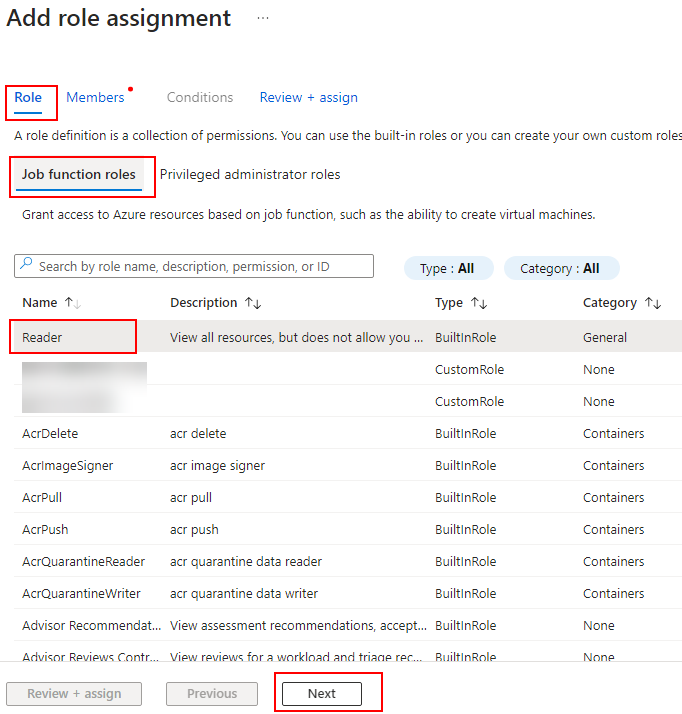Sort roles by Name column arrows

pyautogui.click(x=73, y=303)
